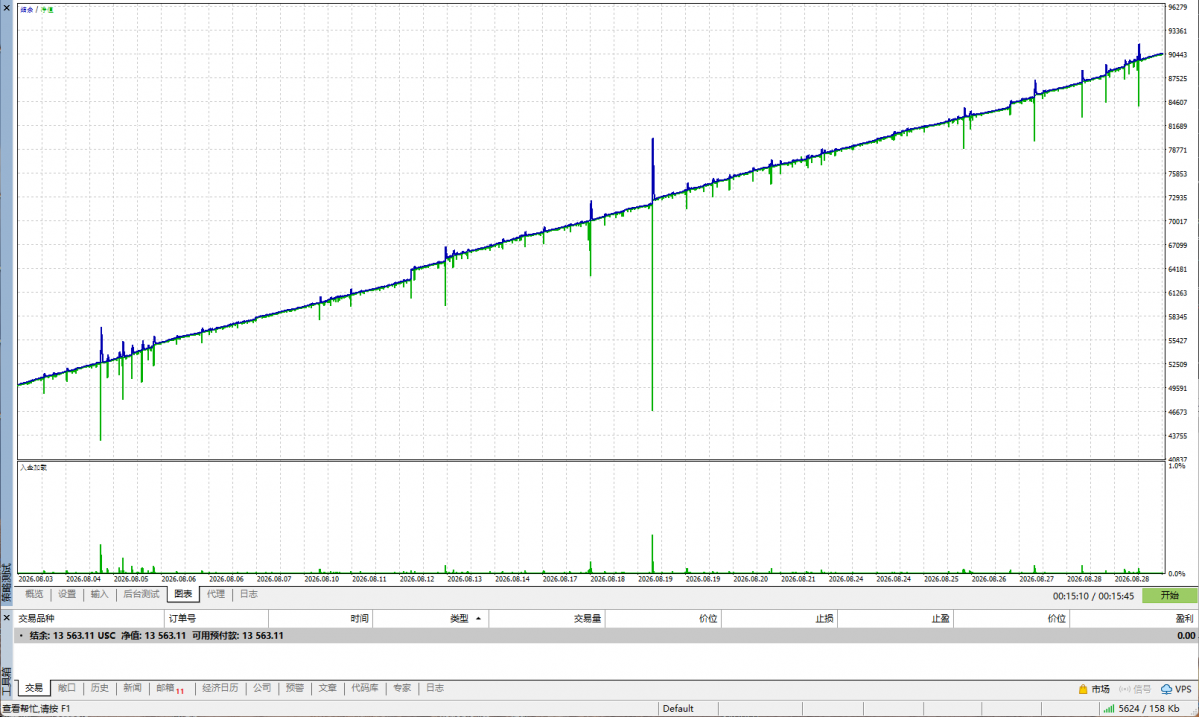This screenshot has height=717, width=1199.
Task: Switch to the 敞口 toolbox tab
Action: 67,688
